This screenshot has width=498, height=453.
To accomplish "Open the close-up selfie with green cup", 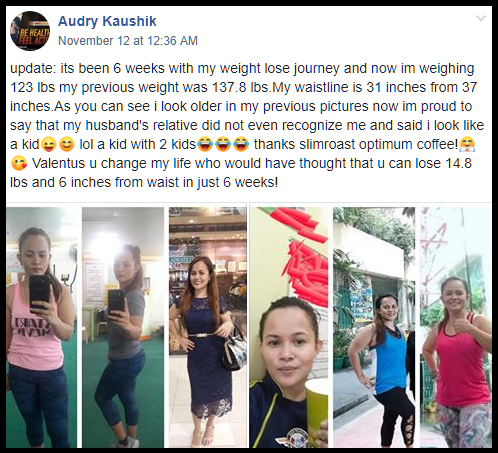I will (x=289, y=327).
